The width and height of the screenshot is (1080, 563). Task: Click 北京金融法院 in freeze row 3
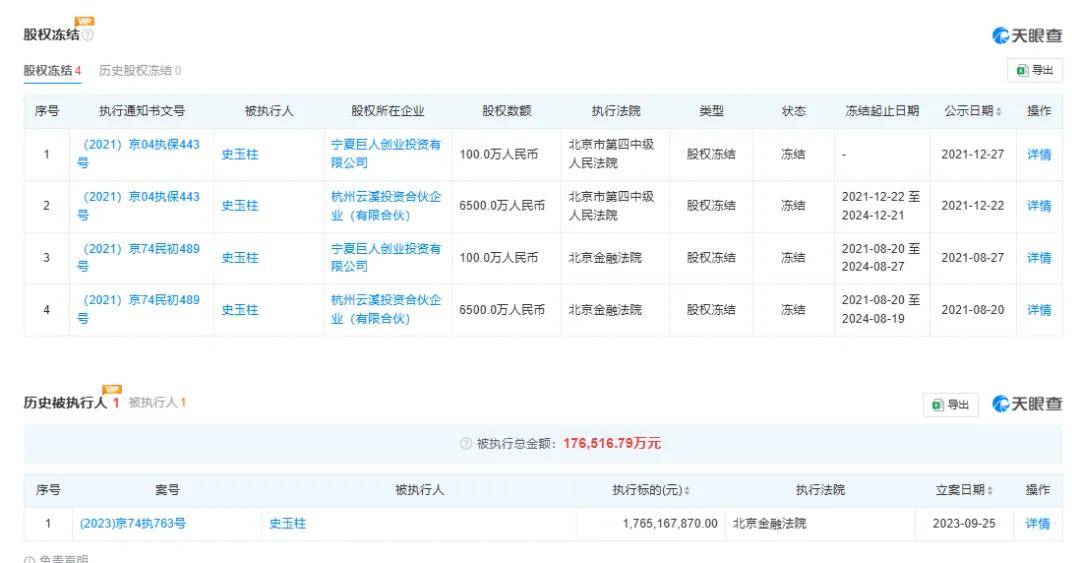pos(605,258)
